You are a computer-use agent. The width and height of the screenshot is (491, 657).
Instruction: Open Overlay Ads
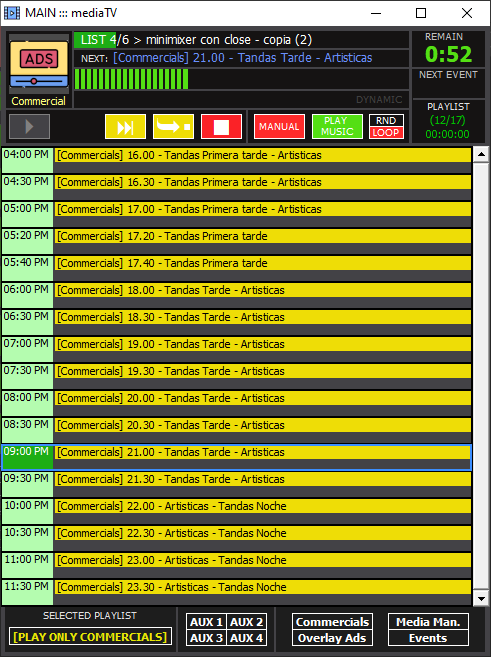332,638
